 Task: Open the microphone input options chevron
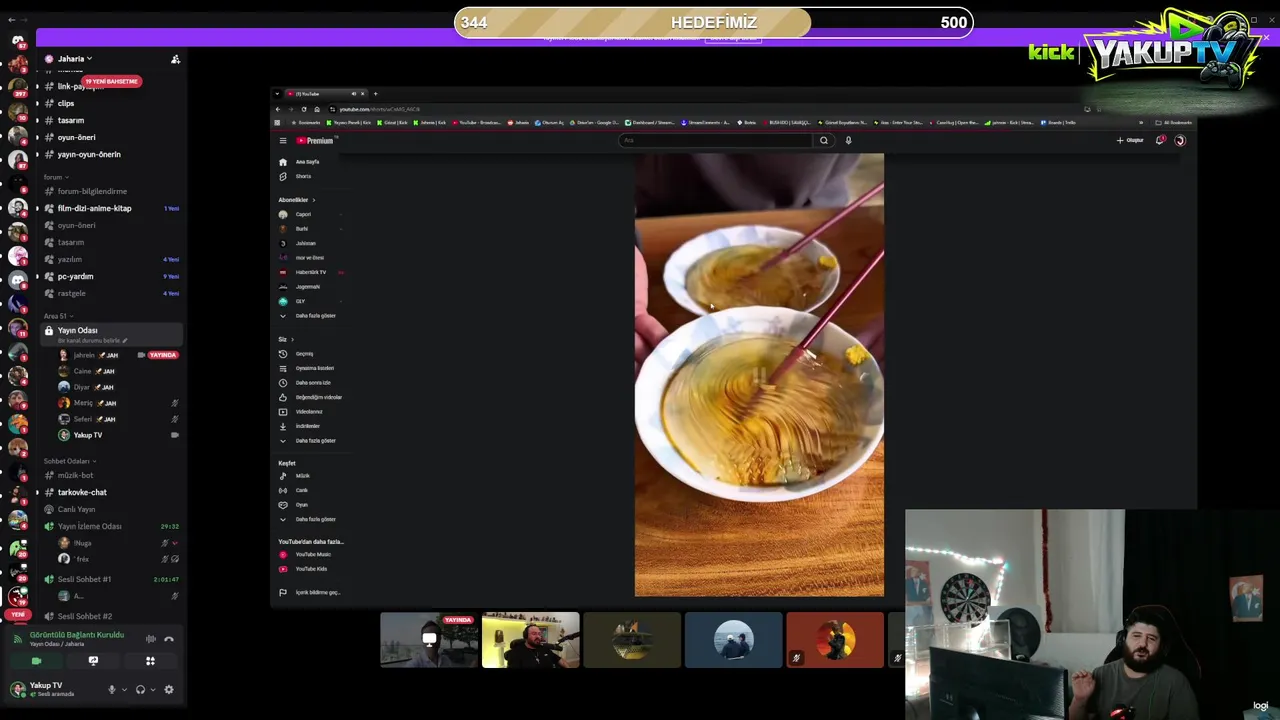124,689
